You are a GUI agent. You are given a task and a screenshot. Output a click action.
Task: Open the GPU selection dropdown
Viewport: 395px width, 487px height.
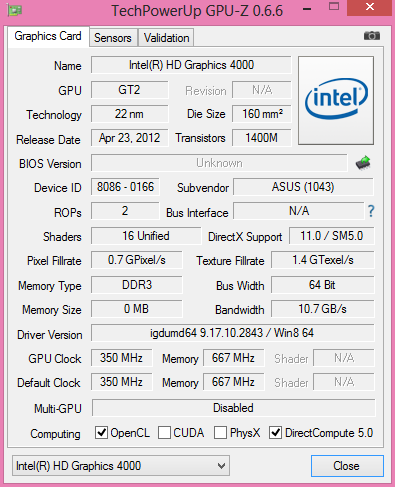tap(121, 466)
